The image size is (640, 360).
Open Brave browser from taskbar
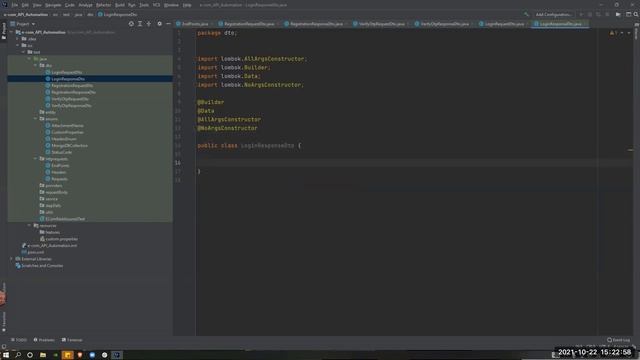pos(80,355)
